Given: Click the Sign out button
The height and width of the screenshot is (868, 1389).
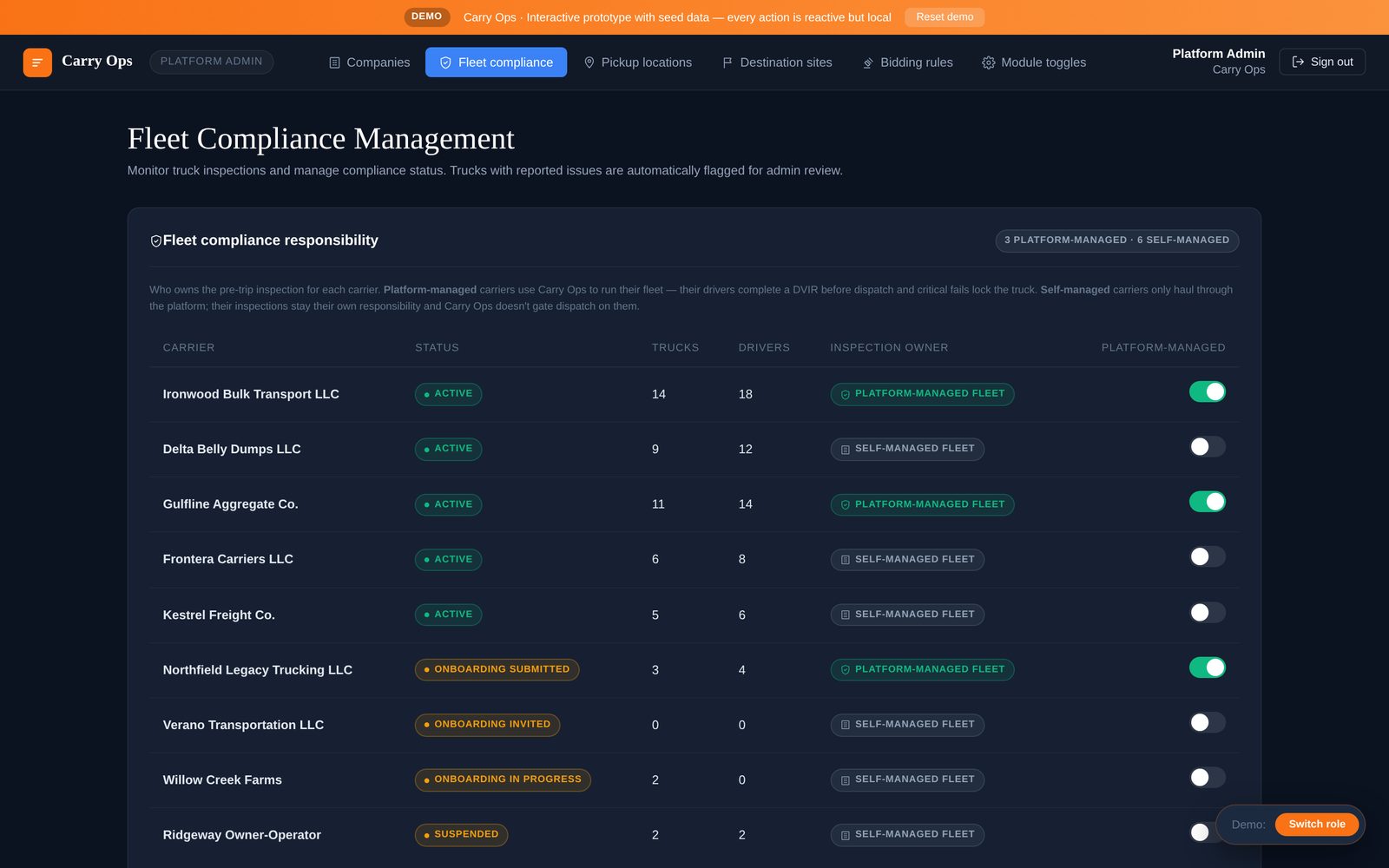Looking at the screenshot, I should pos(1322,62).
